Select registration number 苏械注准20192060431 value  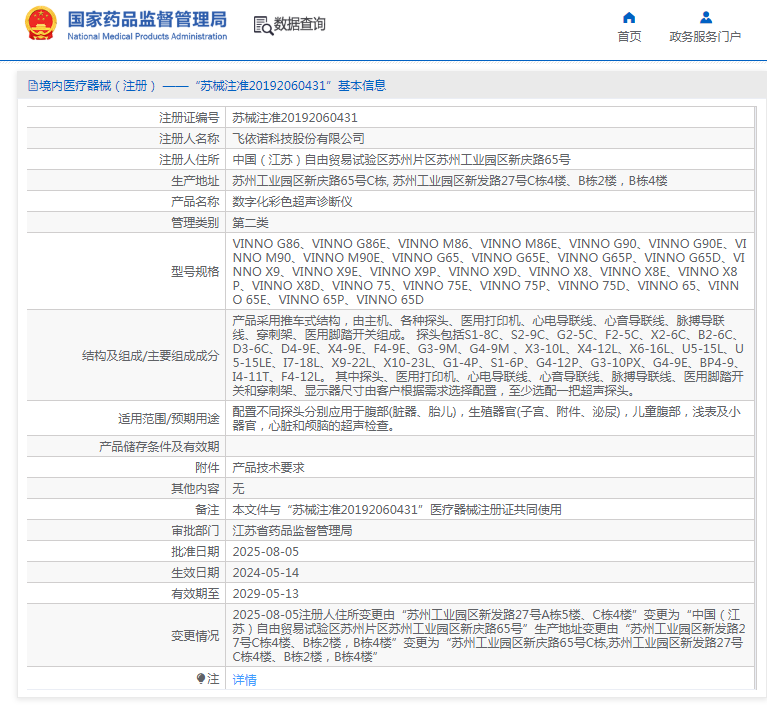(x=295, y=118)
